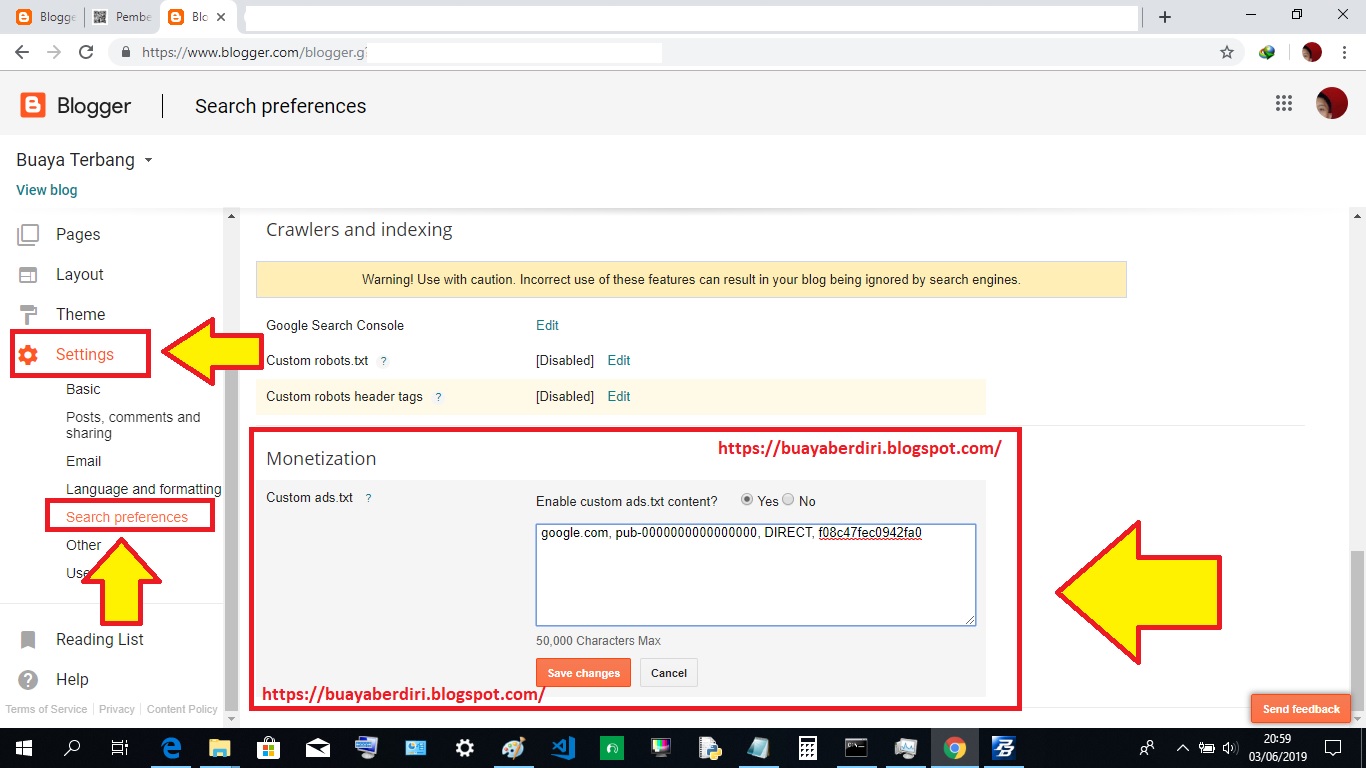Click the battery icon in system tray
The image size is (1366, 768).
pyautogui.click(x=1207, y=747)
